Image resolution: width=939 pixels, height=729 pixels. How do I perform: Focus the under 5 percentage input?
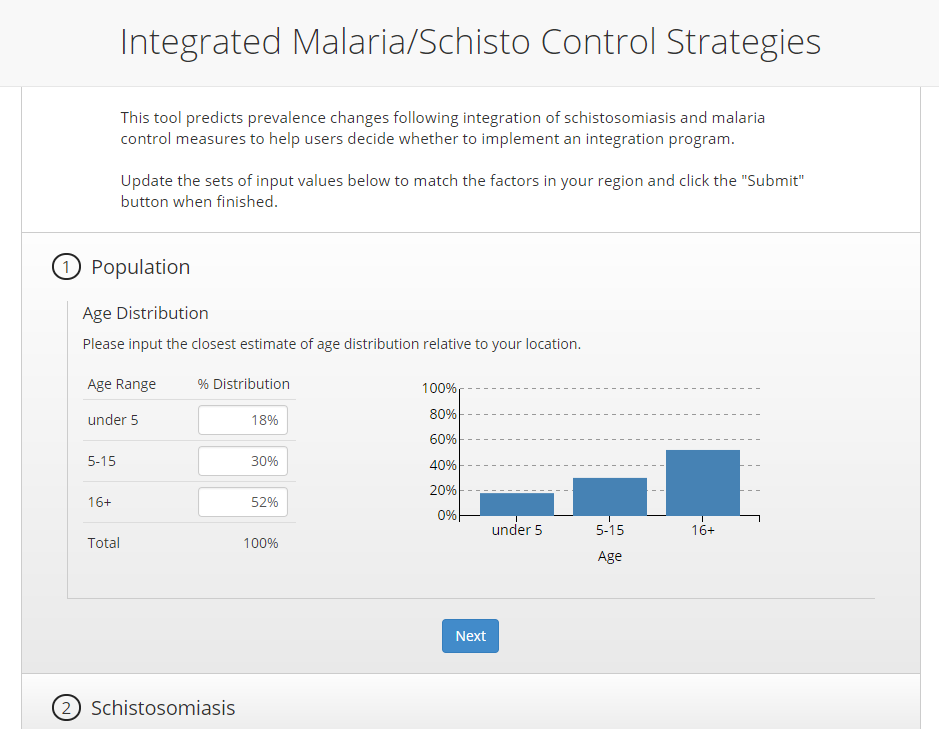pos(243,420)
